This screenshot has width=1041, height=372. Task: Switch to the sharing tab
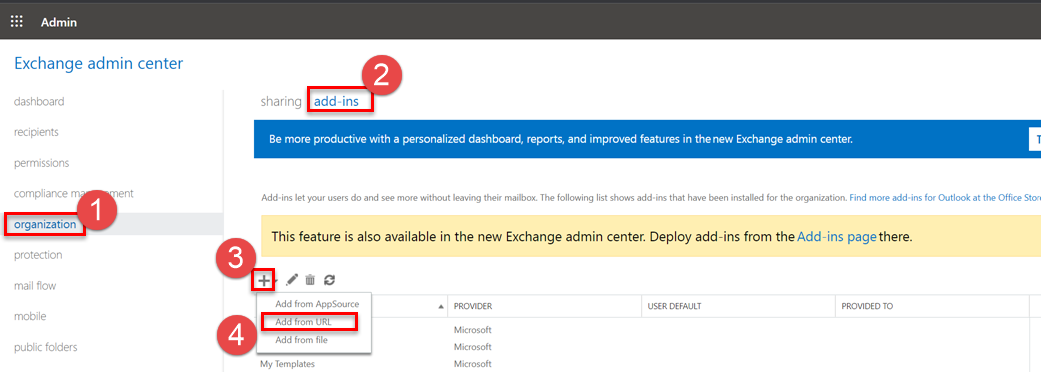coord(281,102)
